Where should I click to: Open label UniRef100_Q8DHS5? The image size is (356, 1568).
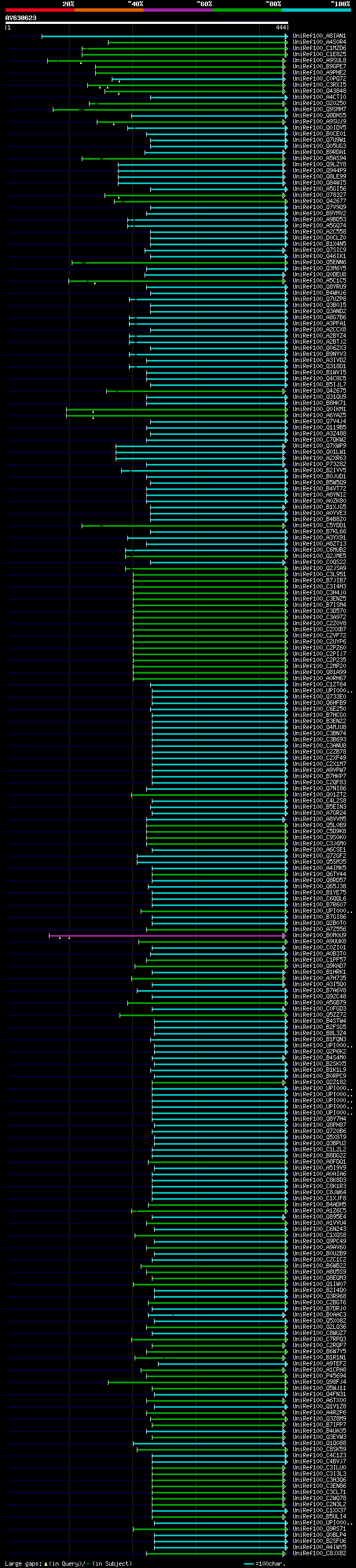[319, 115]
